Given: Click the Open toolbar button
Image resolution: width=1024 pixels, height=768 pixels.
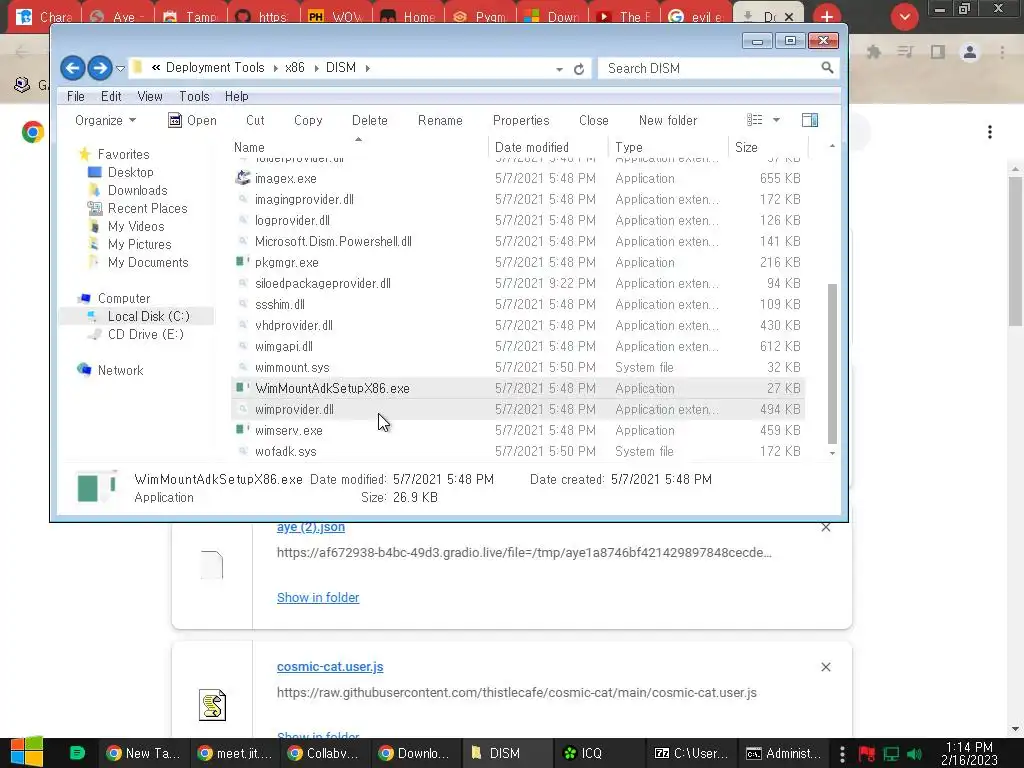Looking at the screenshot, I should (193, 120).
